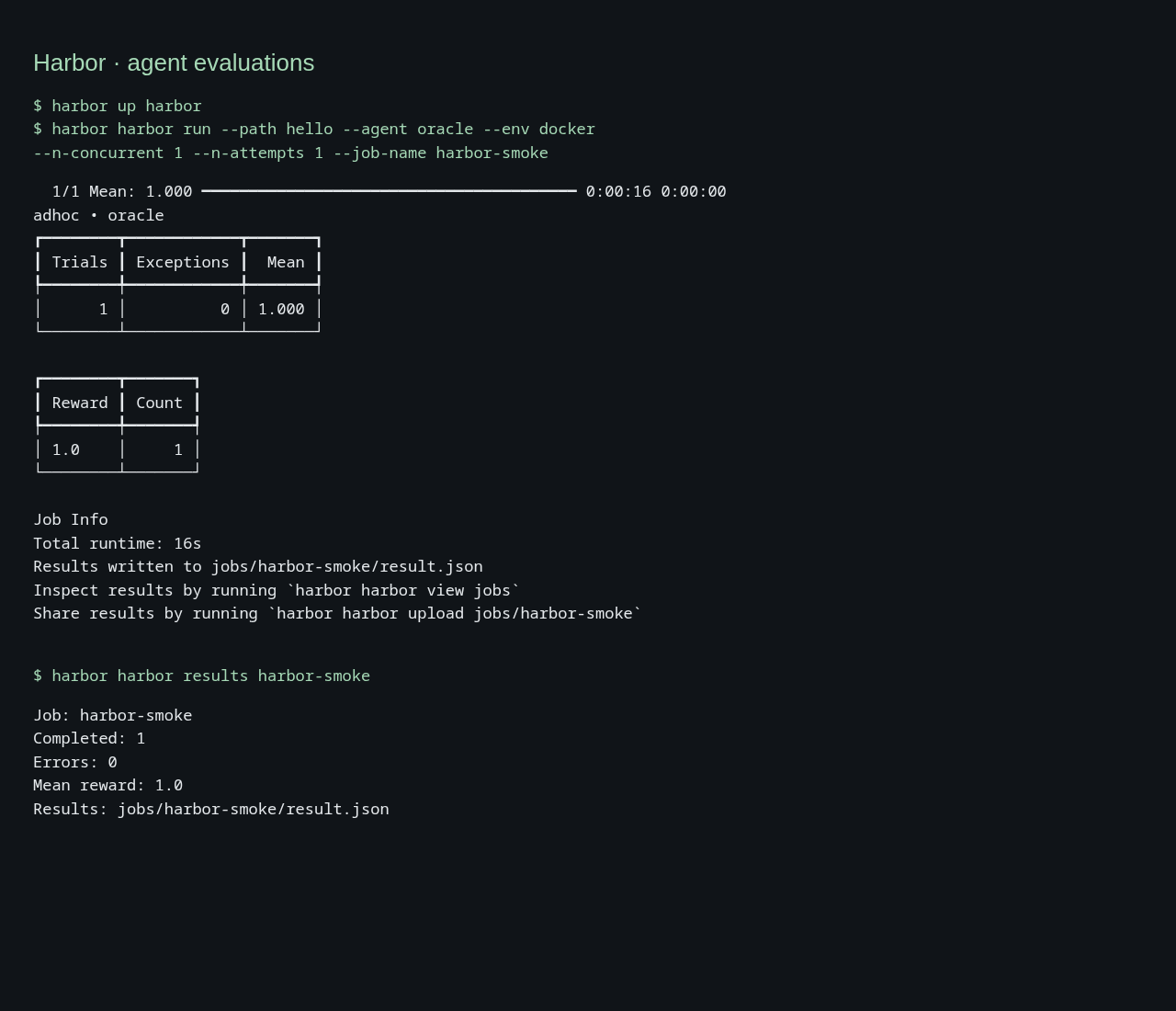
Task: Click the 'Total runtime: 16s' line
Action: (118, 543)
